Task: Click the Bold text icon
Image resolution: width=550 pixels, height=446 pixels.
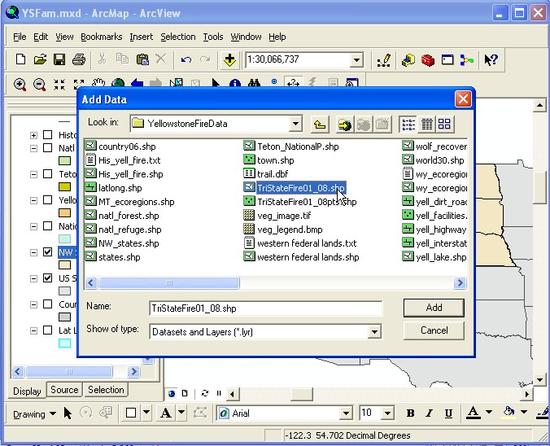Action: pos(410,413)
